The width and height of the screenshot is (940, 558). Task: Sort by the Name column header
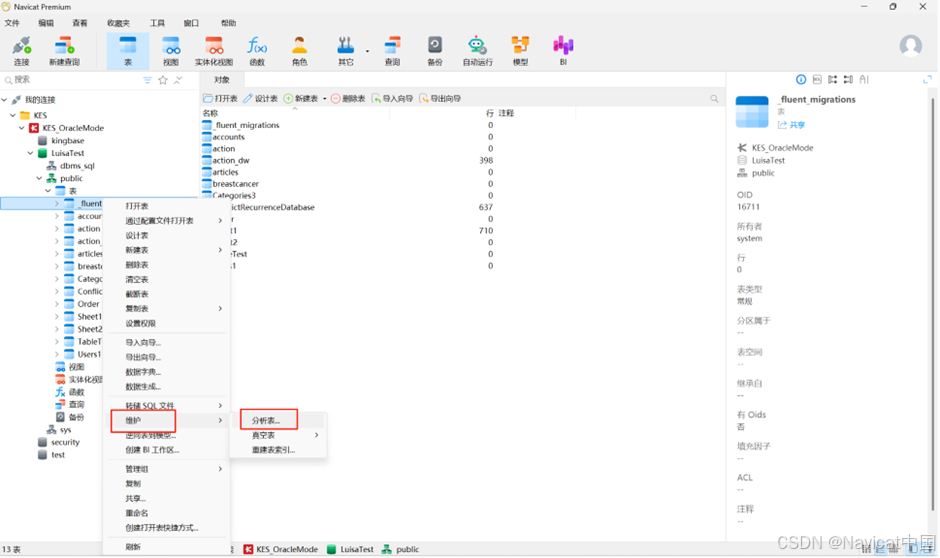pyautogui.click(x=294, y=113)
